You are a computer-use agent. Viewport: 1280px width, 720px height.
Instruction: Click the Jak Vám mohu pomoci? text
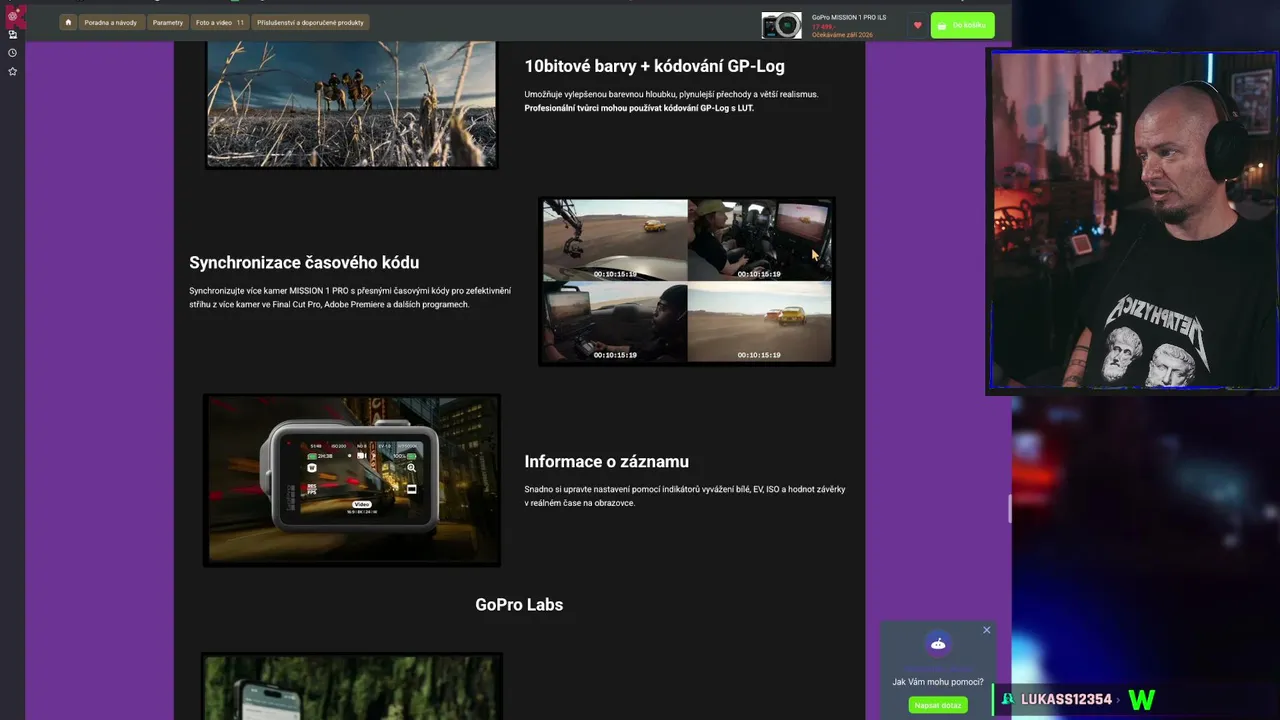pyautogui.click(x=938, y=682)
